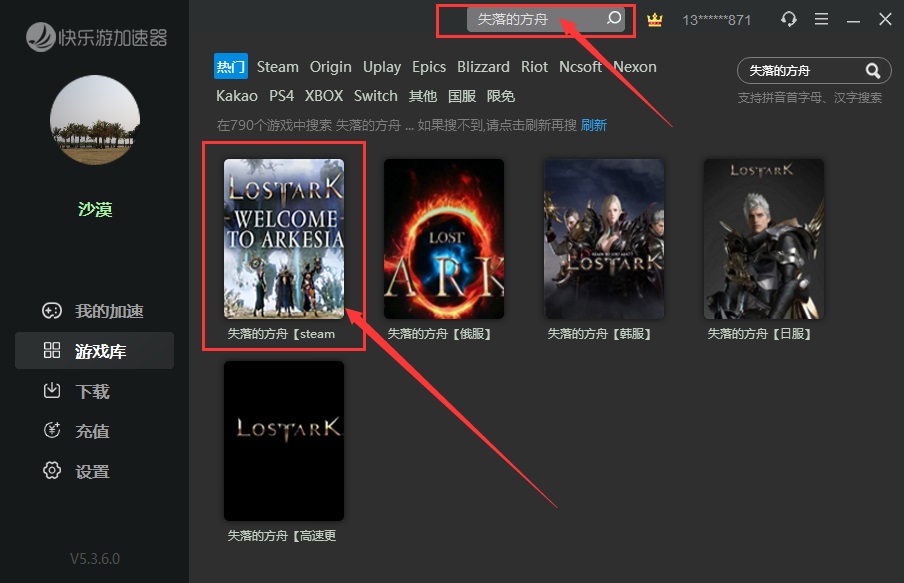
Task: Select the 热门 tab
Action: coord(231,66)
